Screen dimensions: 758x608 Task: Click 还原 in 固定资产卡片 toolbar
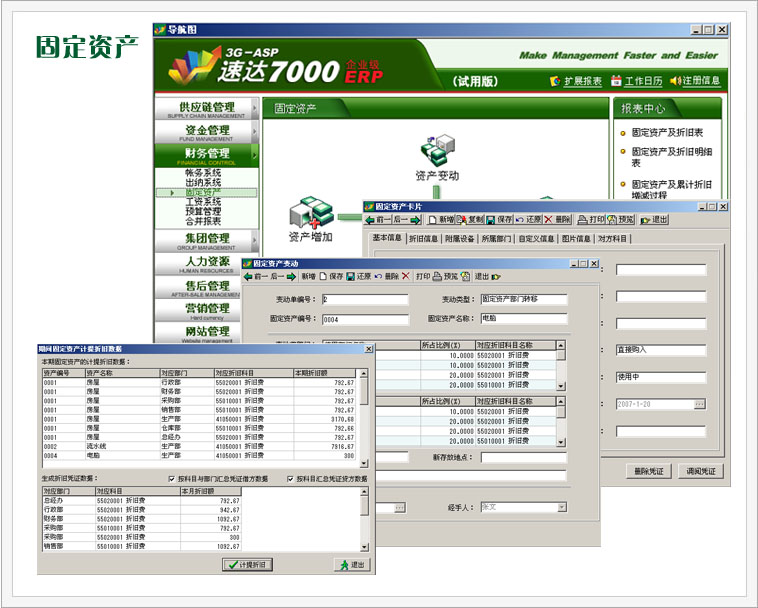coord(528,220)
